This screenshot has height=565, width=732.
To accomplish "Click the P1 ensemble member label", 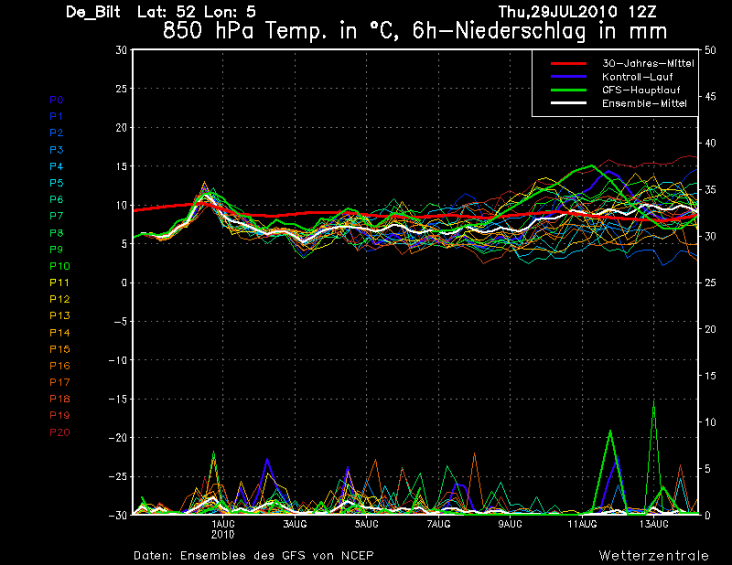I will 56,116.
